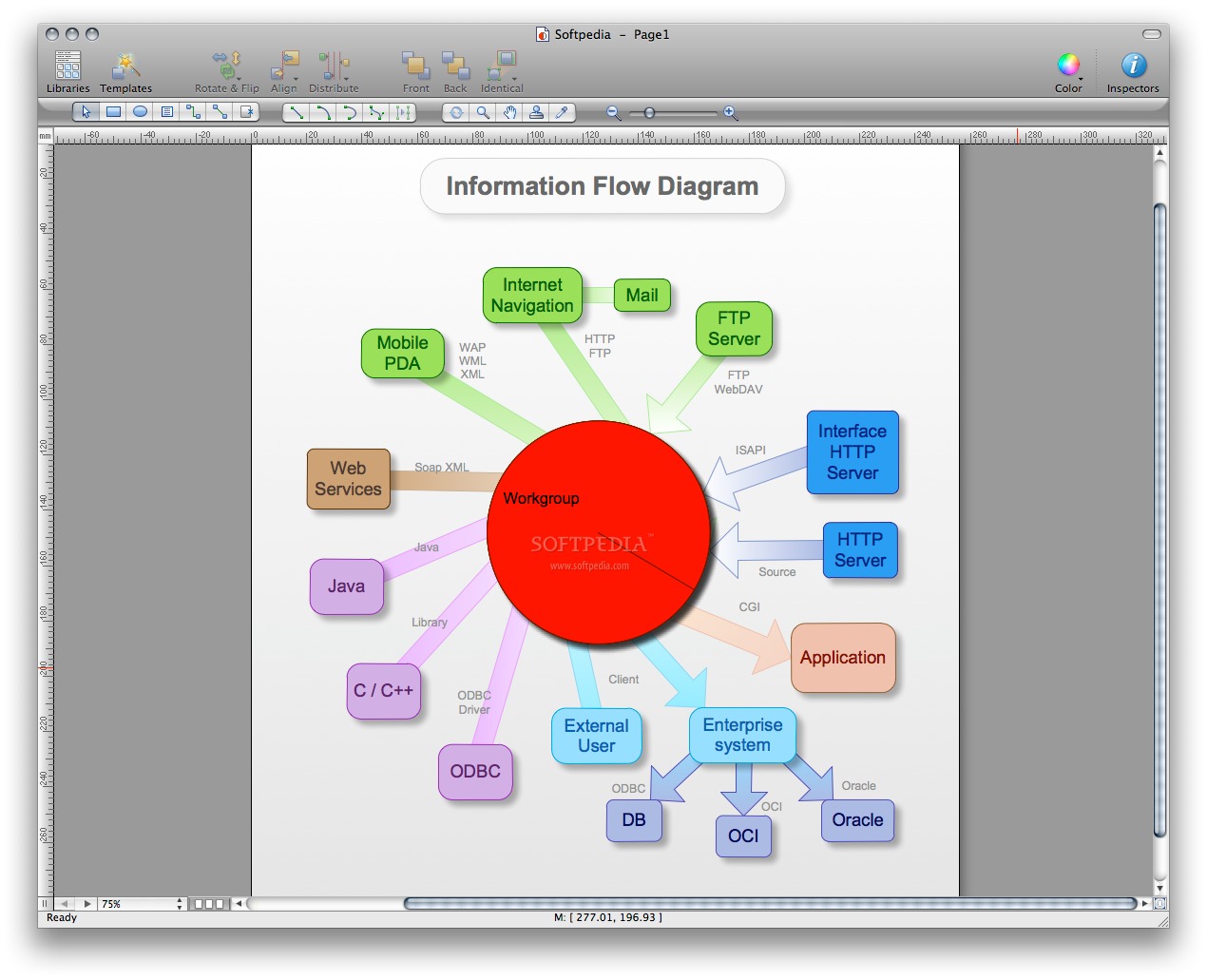Select the rectangle shape tool
1207x980 pixels.
click(113, 112)
